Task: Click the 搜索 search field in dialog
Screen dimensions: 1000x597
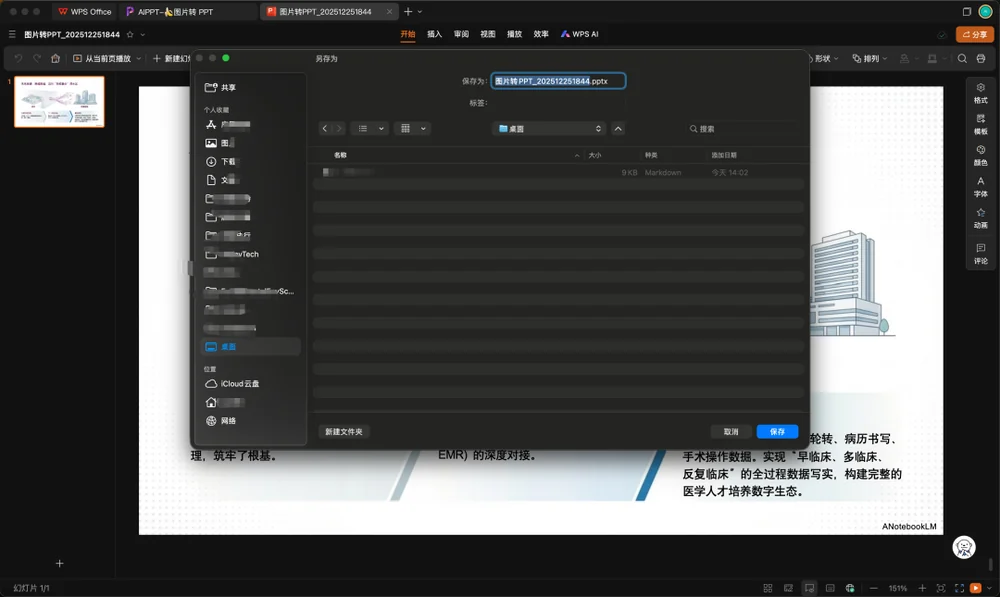Action: pos(742,129)
